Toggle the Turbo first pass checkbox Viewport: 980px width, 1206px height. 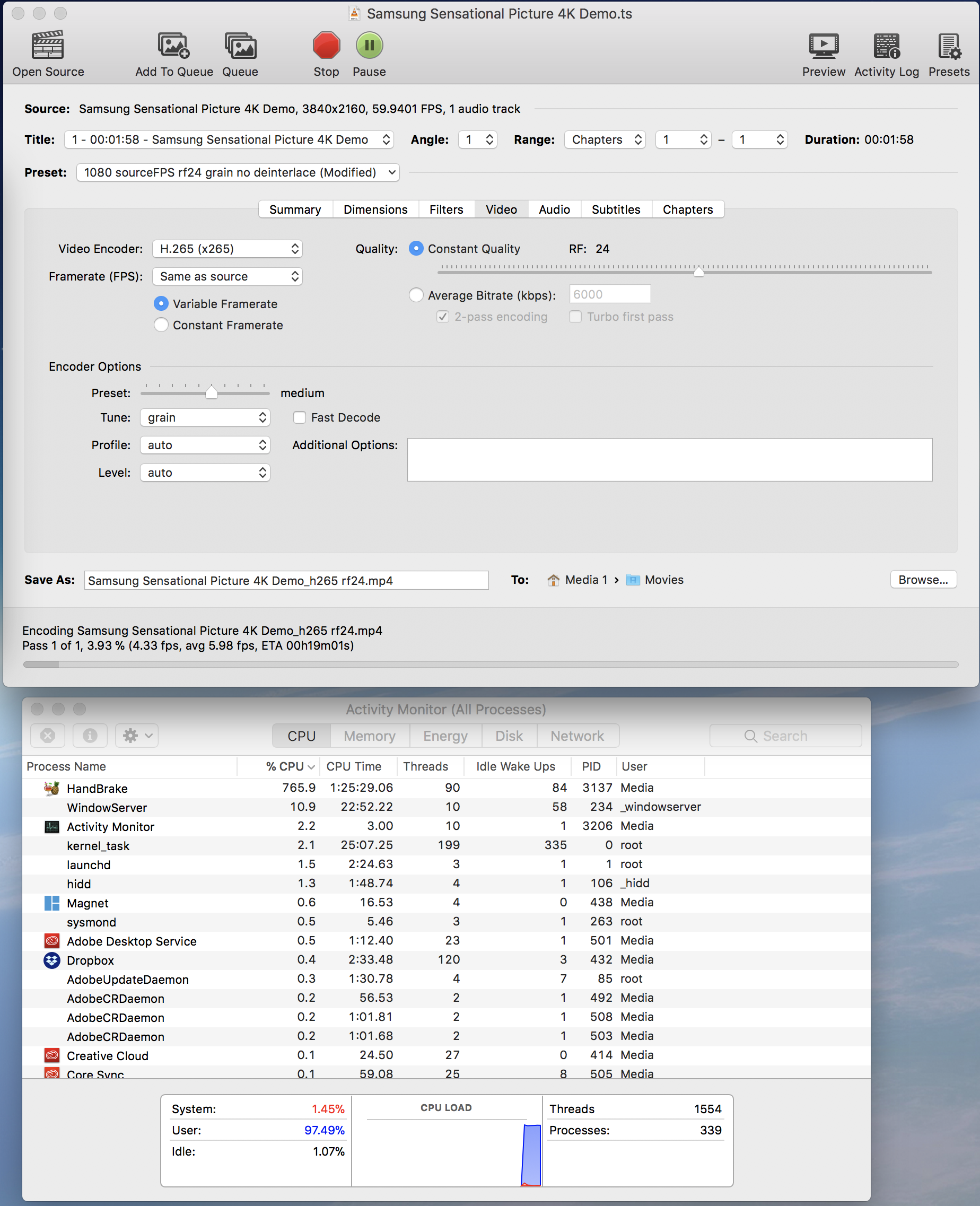575,317
